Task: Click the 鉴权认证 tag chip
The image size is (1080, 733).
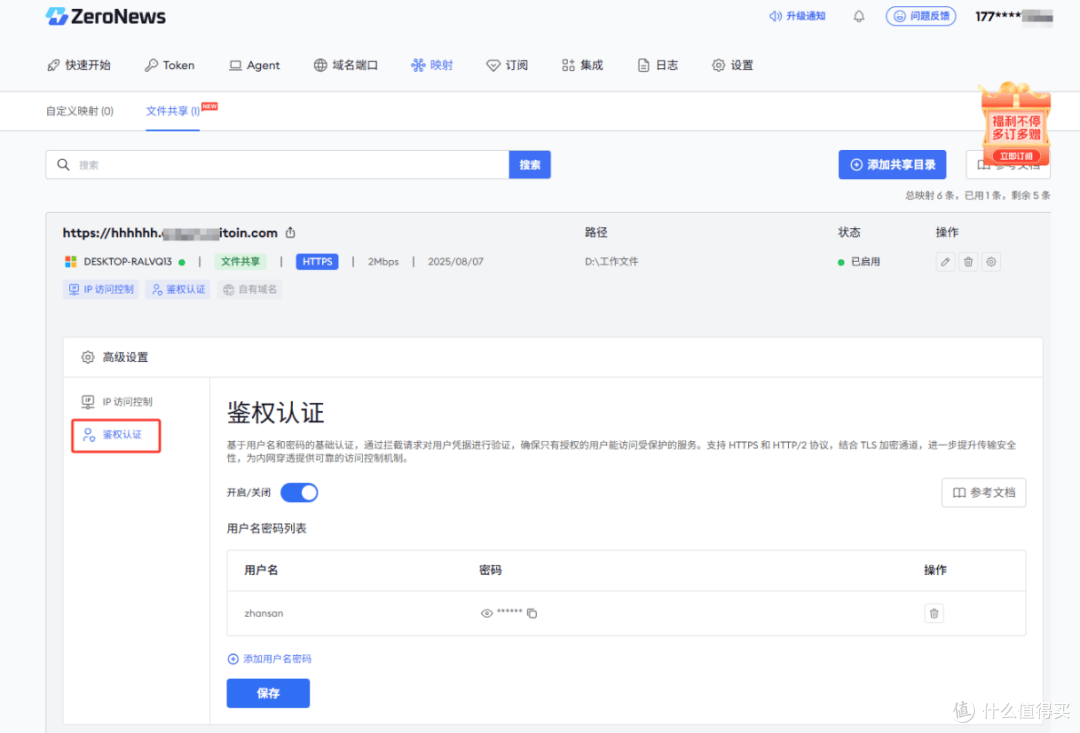Action: [x=178, y=289]
